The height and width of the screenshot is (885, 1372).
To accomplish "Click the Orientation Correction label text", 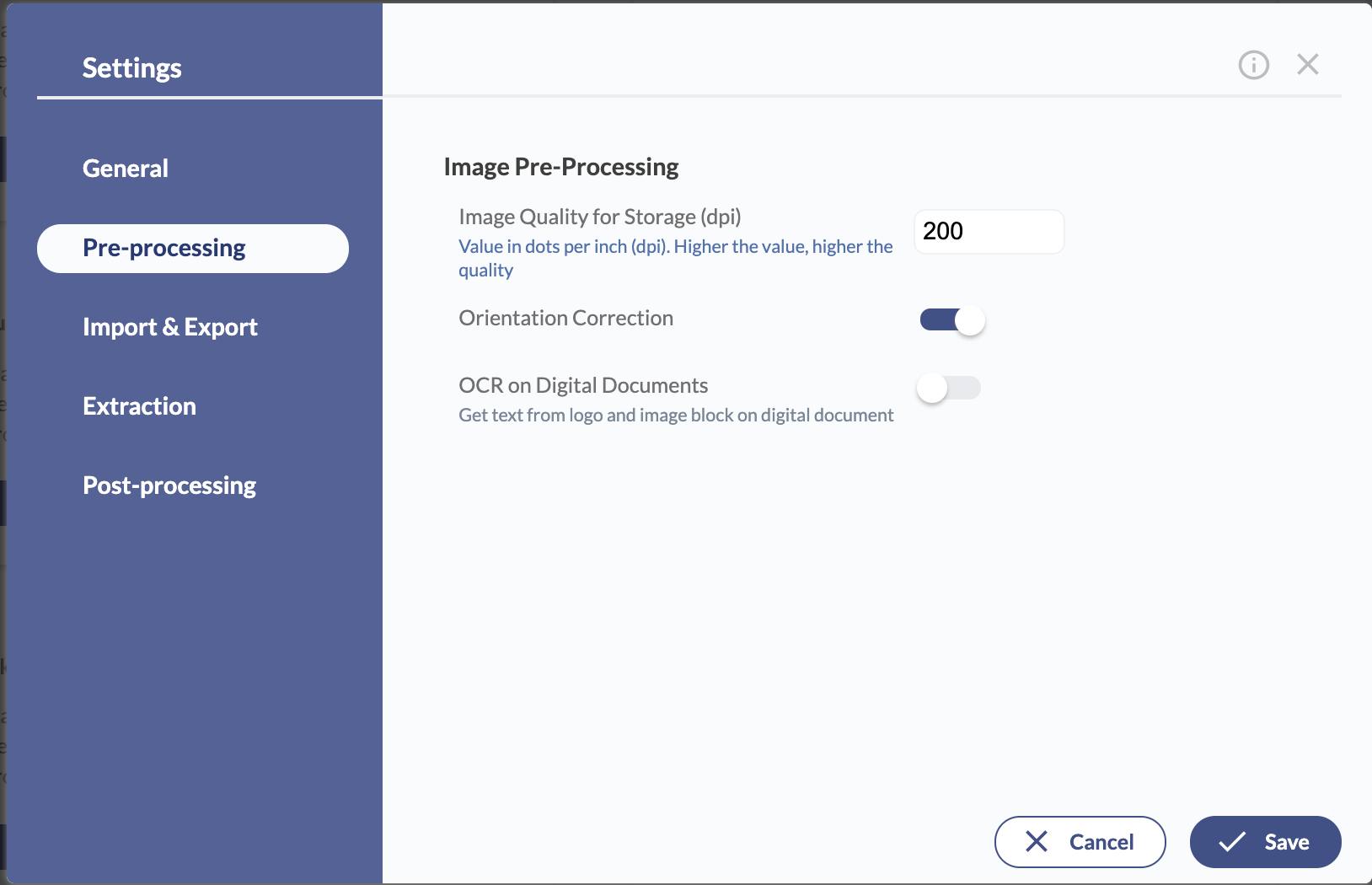I will [566, 319].
